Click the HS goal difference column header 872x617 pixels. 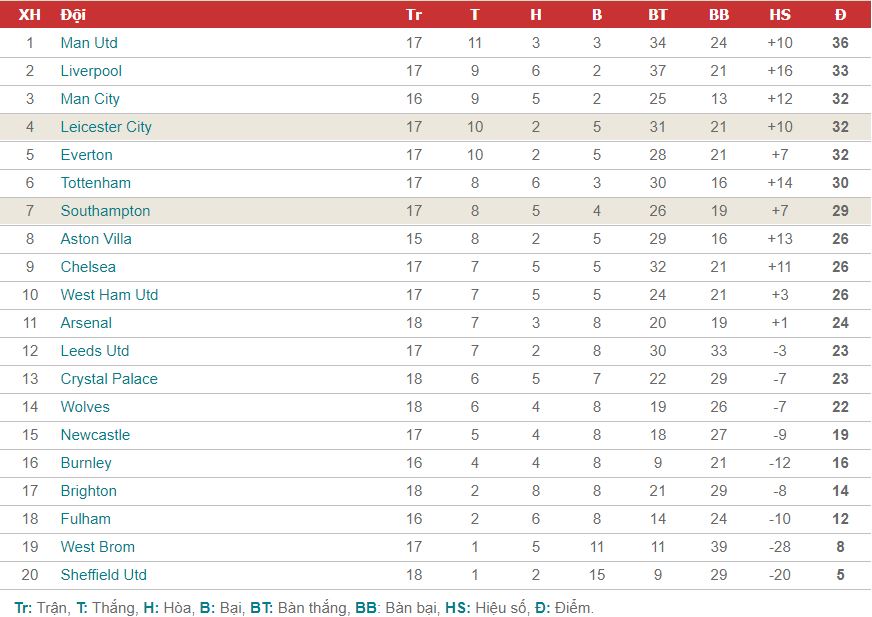780,14
